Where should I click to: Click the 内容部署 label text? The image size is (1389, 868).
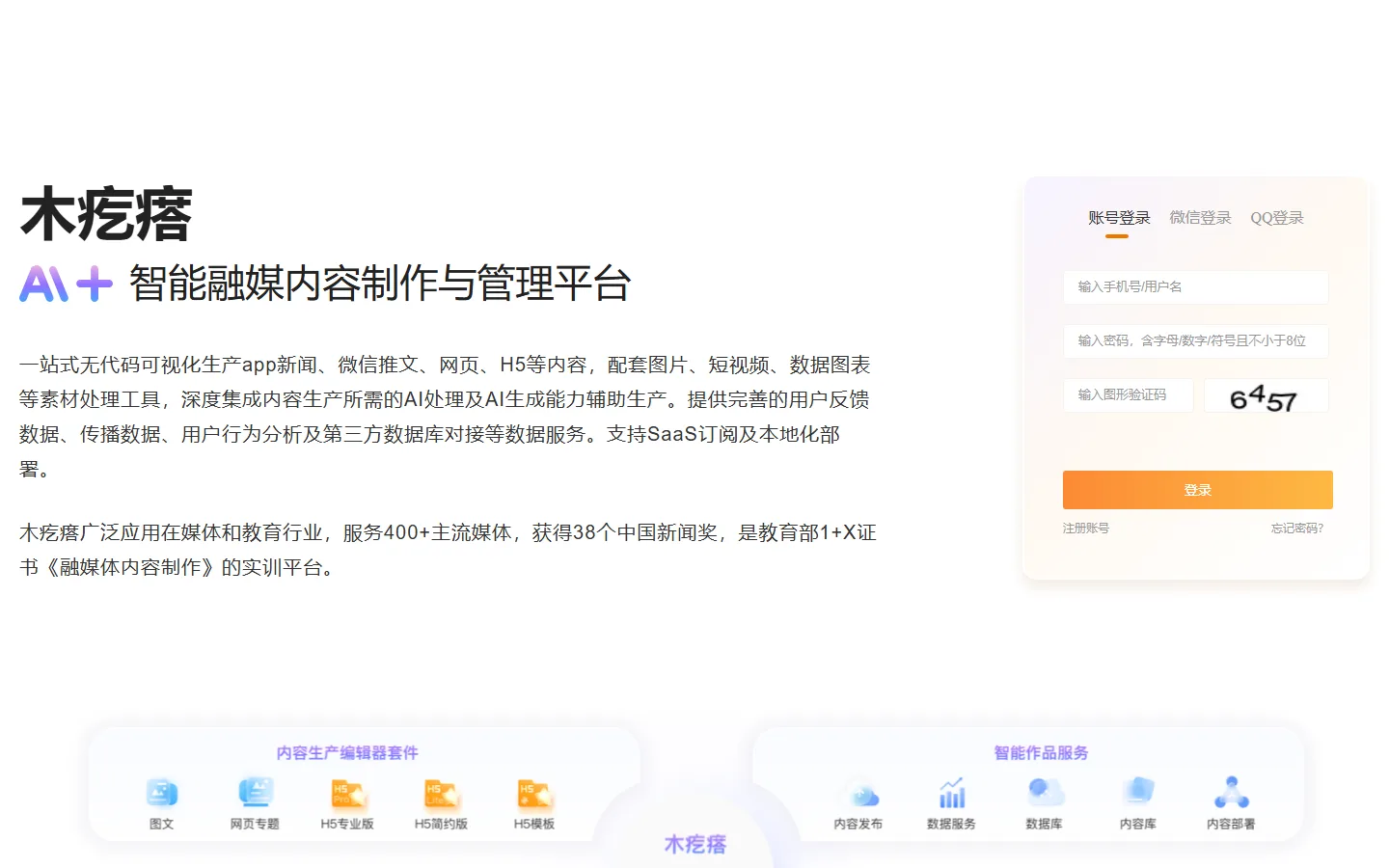[x=1232, y=825]
